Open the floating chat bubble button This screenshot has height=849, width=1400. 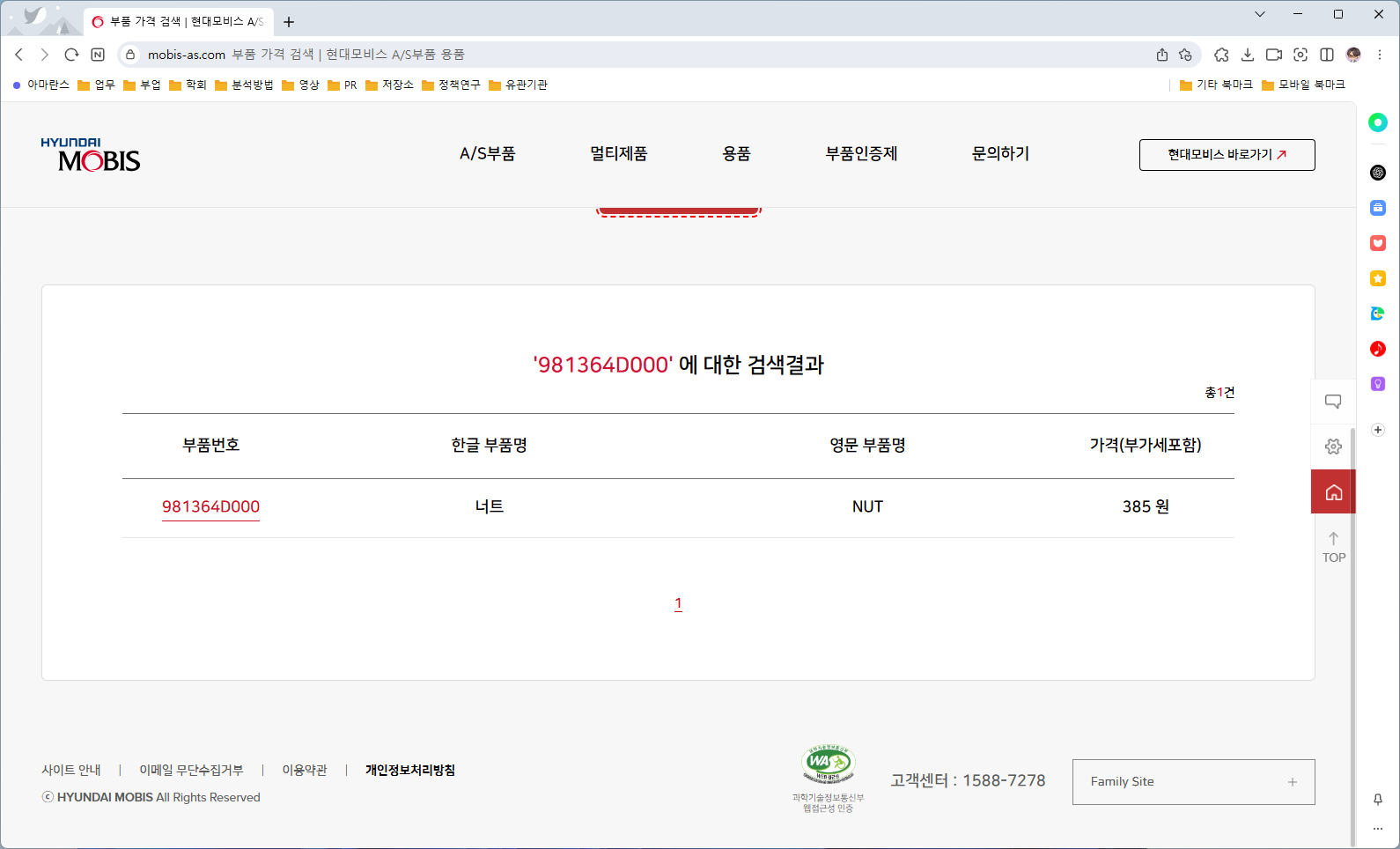coord(1333,402)
